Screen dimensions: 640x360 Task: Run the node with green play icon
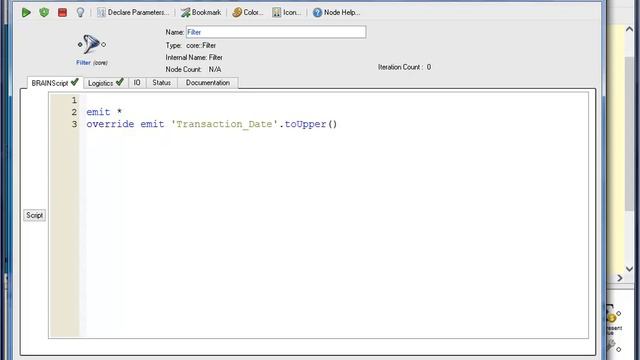(26, 13)
